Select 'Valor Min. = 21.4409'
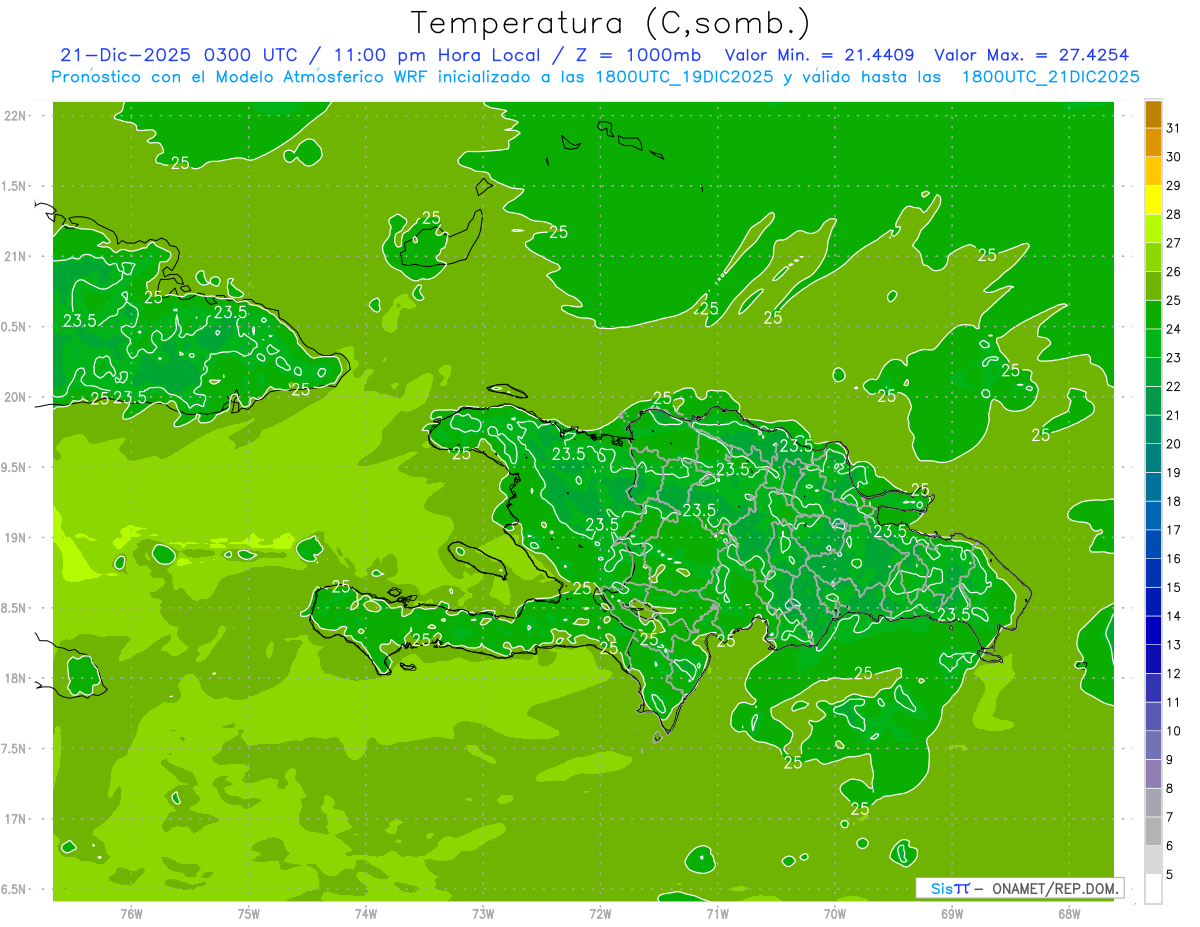 click(x=822, y=55)
